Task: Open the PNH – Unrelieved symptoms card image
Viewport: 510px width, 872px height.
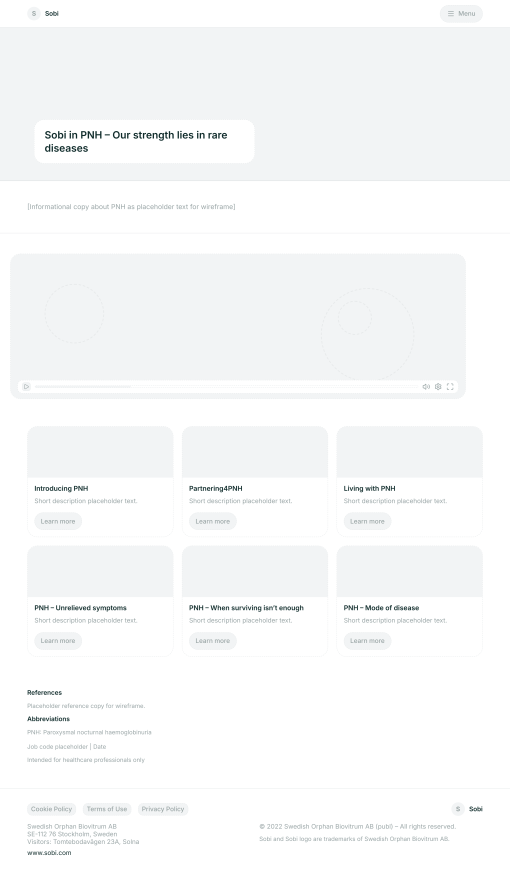Action: coord(100,571)
